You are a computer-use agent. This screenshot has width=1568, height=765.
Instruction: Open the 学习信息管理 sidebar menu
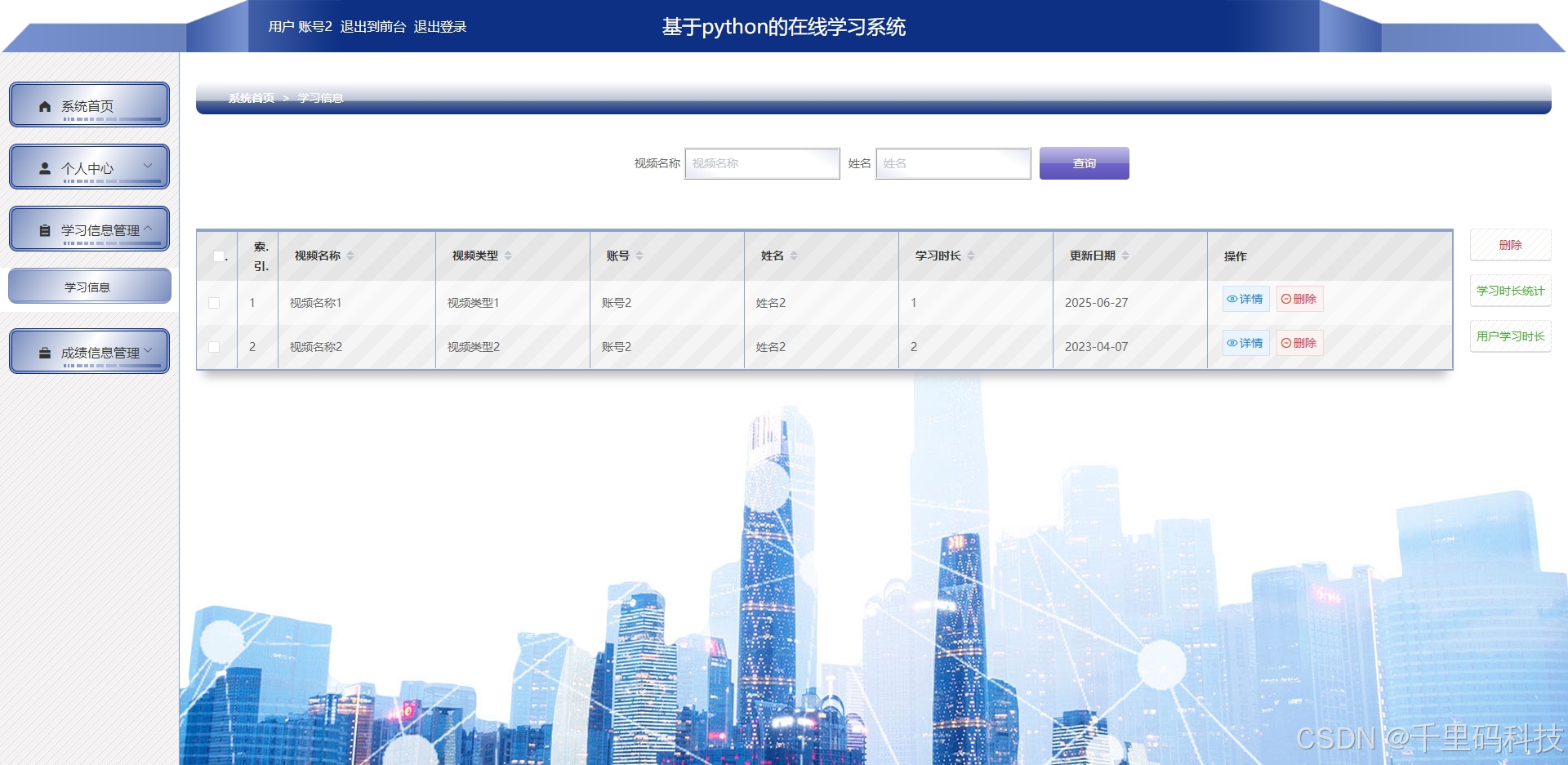click(89, 229)
